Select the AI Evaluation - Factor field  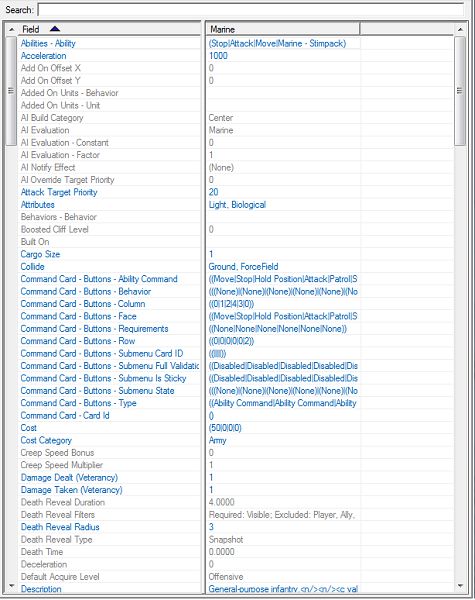click(x=109, y=155)
